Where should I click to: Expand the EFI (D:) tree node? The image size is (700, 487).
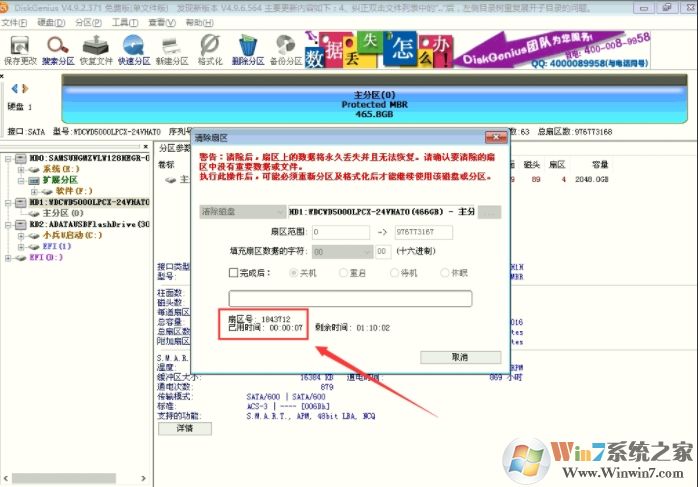[x=8, y=258]
